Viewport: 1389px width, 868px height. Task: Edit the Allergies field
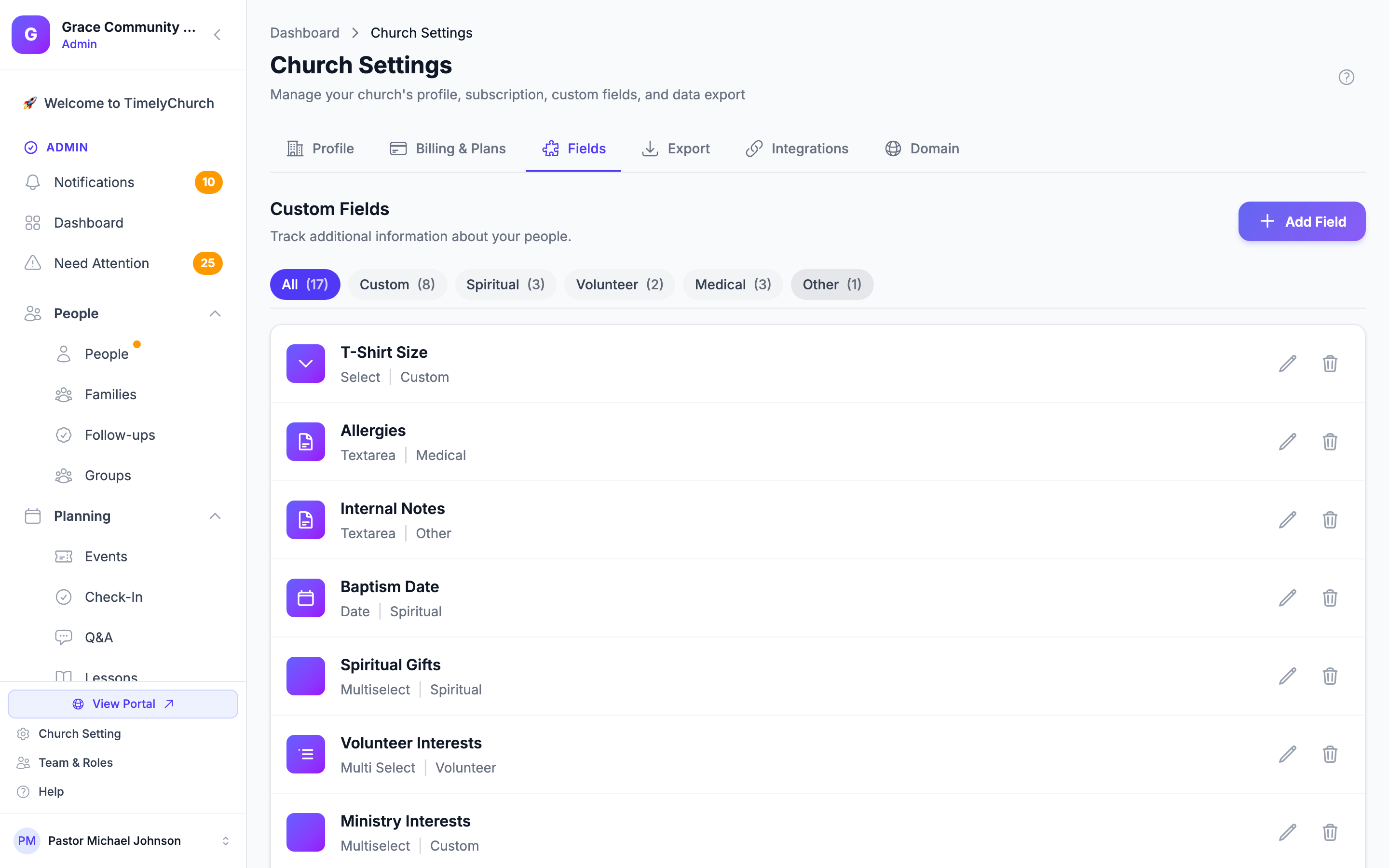coord(1287,441)
